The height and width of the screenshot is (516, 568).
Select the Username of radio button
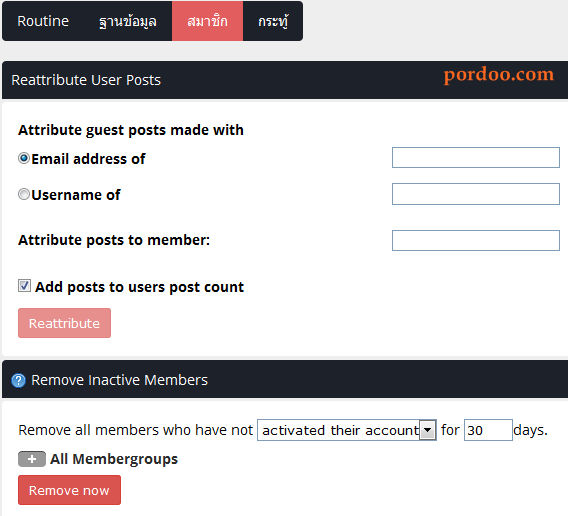pyautogui.click(x=24, y=194)
